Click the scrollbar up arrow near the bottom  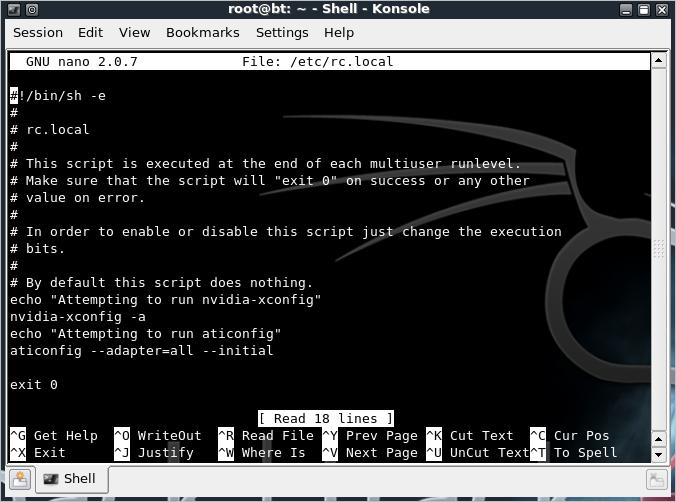point(658,439)
